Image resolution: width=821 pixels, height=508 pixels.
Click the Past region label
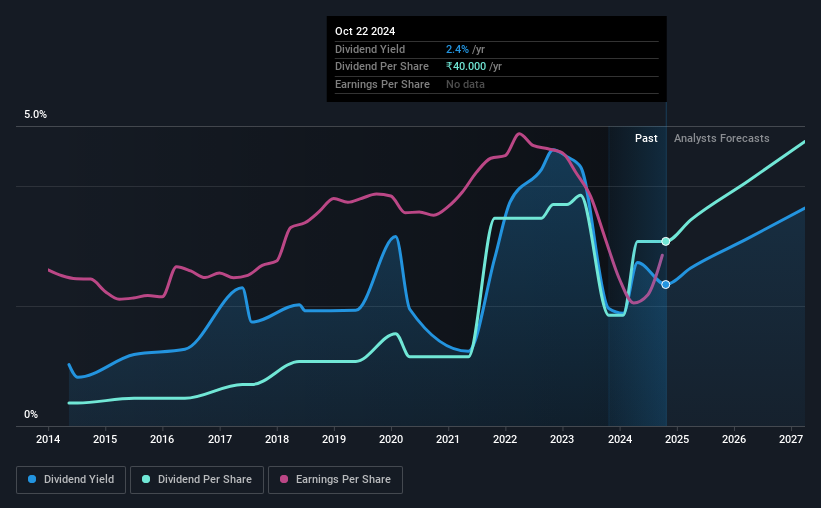coord(646,138)
